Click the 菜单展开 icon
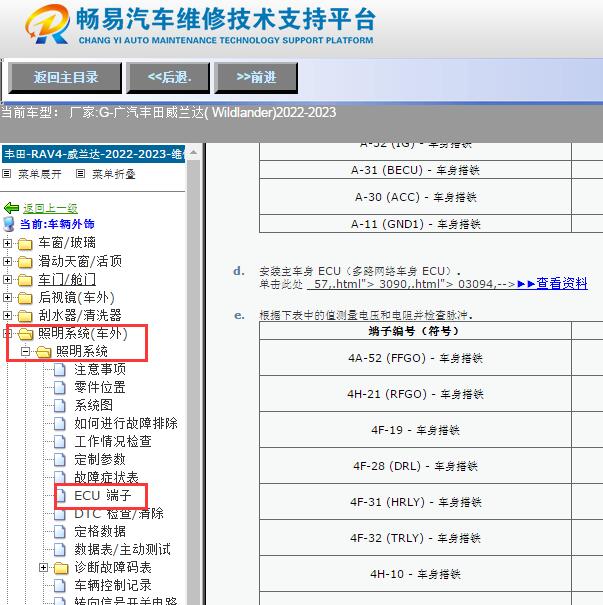The height and width of the screenshot is (605, 603). (6, 174)
